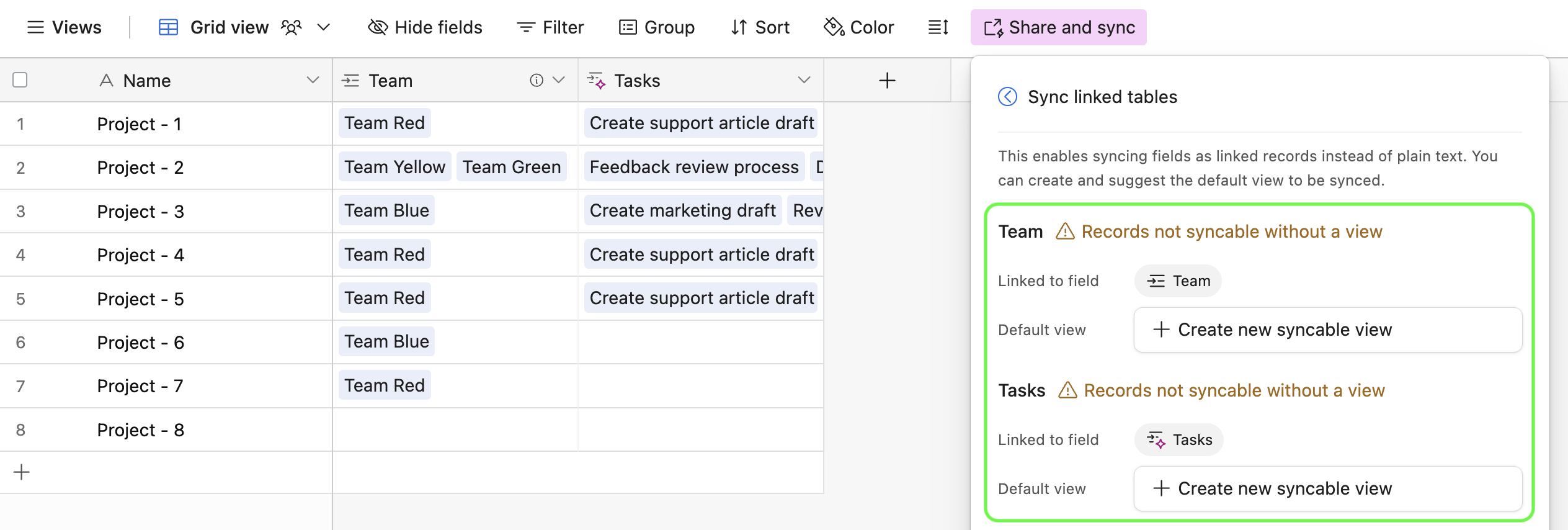Click the Share and sync button
Screen dimensions: 1568x530
pyautogui.click(x=1058, y=27)
